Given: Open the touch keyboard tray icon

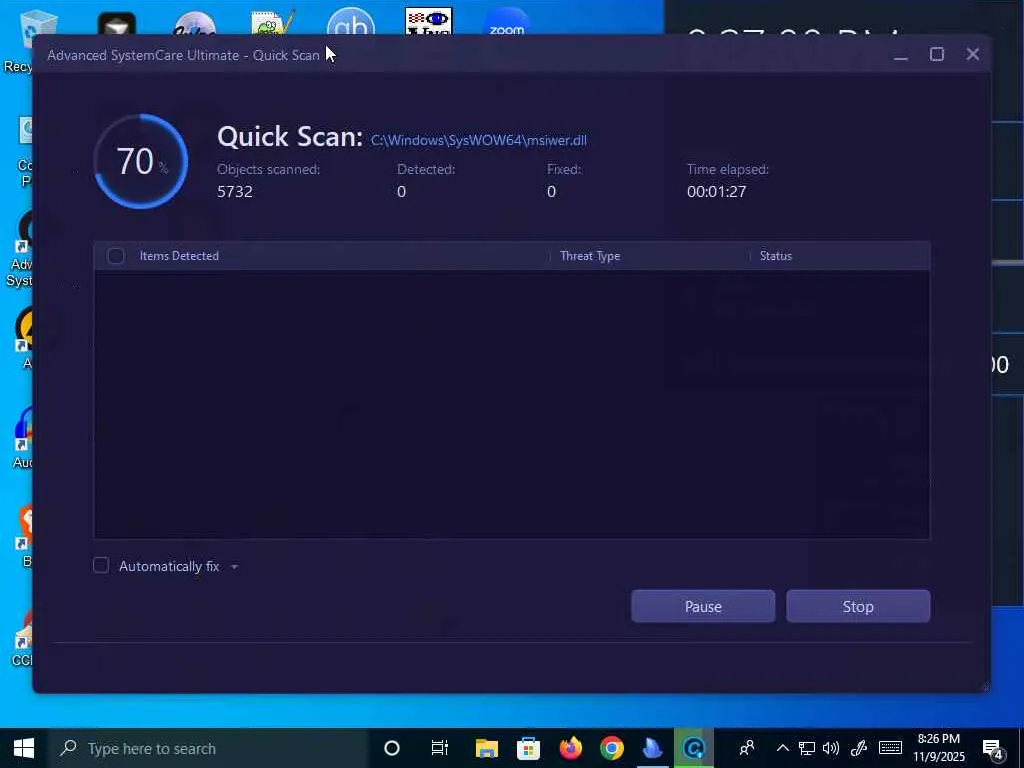Looking at the screenshot, I should click(x=890, y=748).
